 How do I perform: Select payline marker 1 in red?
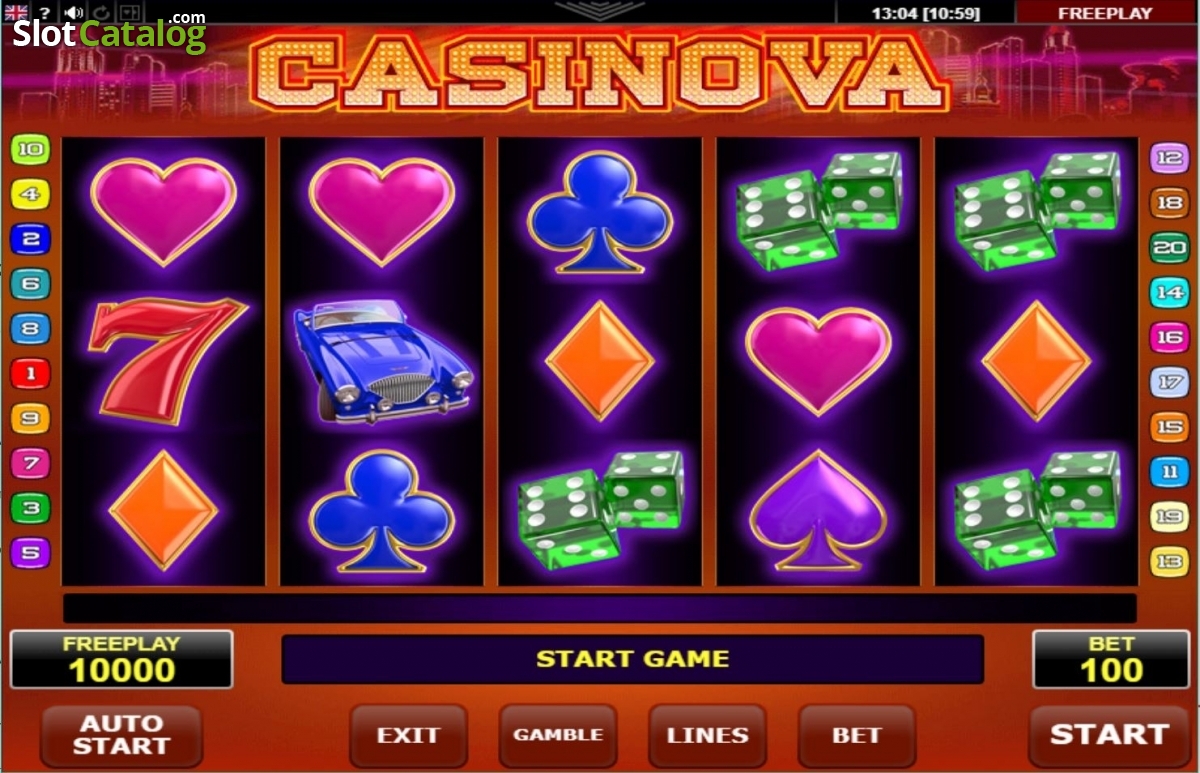[x=30, y=375]
